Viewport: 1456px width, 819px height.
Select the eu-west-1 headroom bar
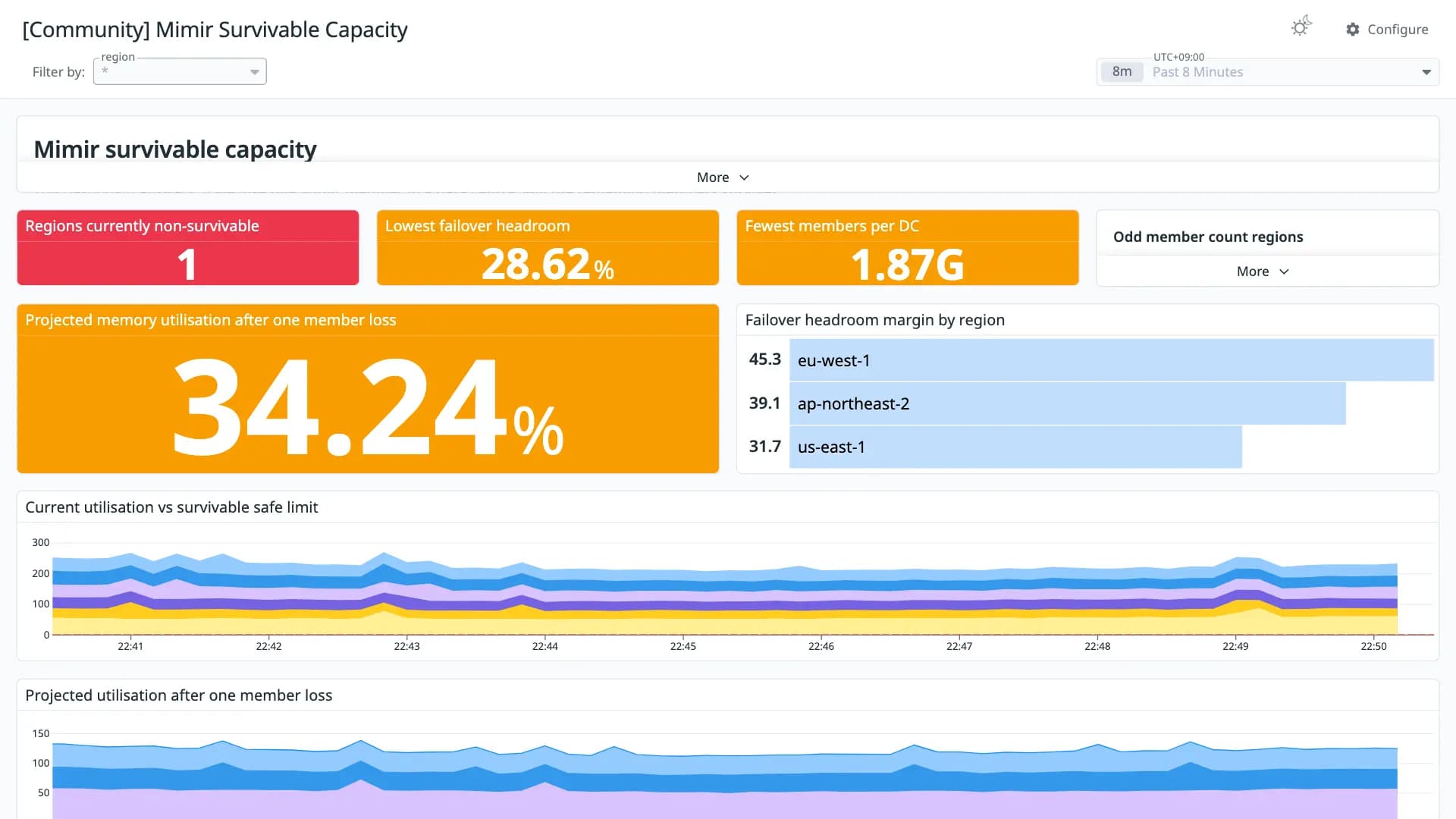[x=1112, y=360]
